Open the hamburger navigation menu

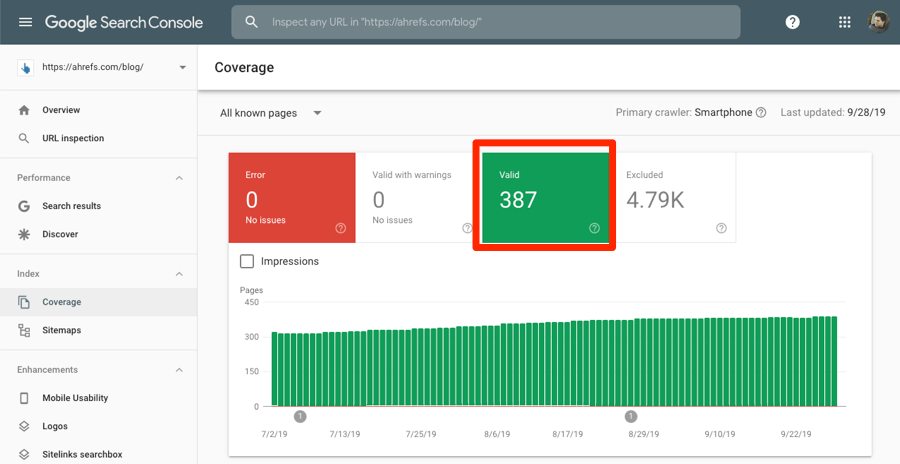pyautogui.click(x=25, y=22)
